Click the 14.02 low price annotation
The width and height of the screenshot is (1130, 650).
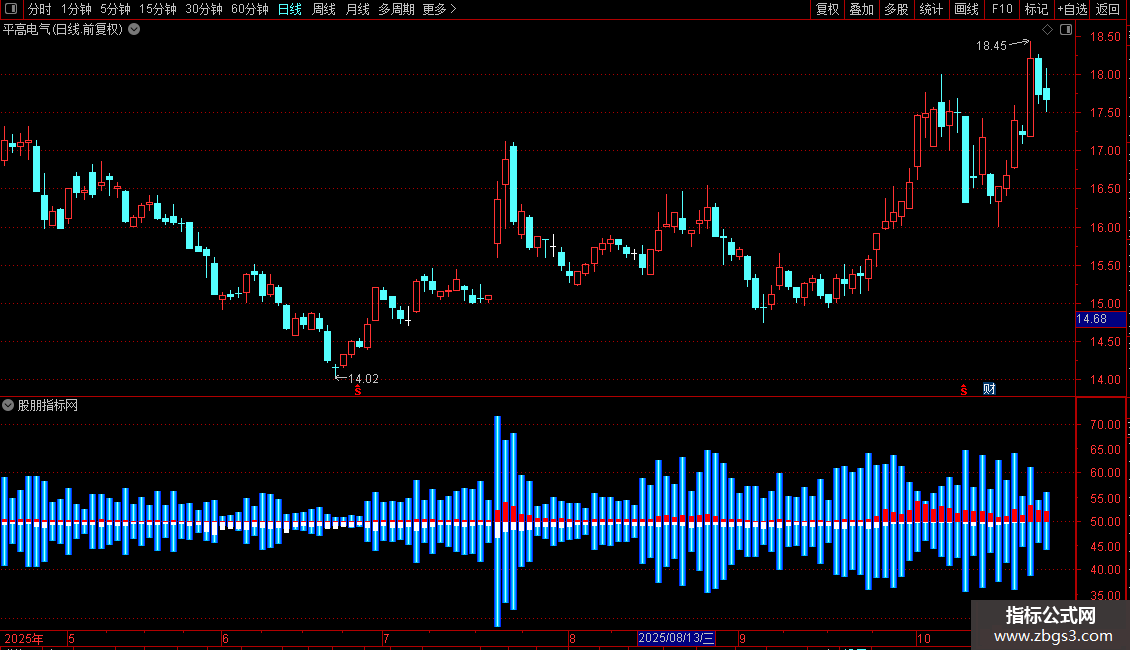pos(363,379)
